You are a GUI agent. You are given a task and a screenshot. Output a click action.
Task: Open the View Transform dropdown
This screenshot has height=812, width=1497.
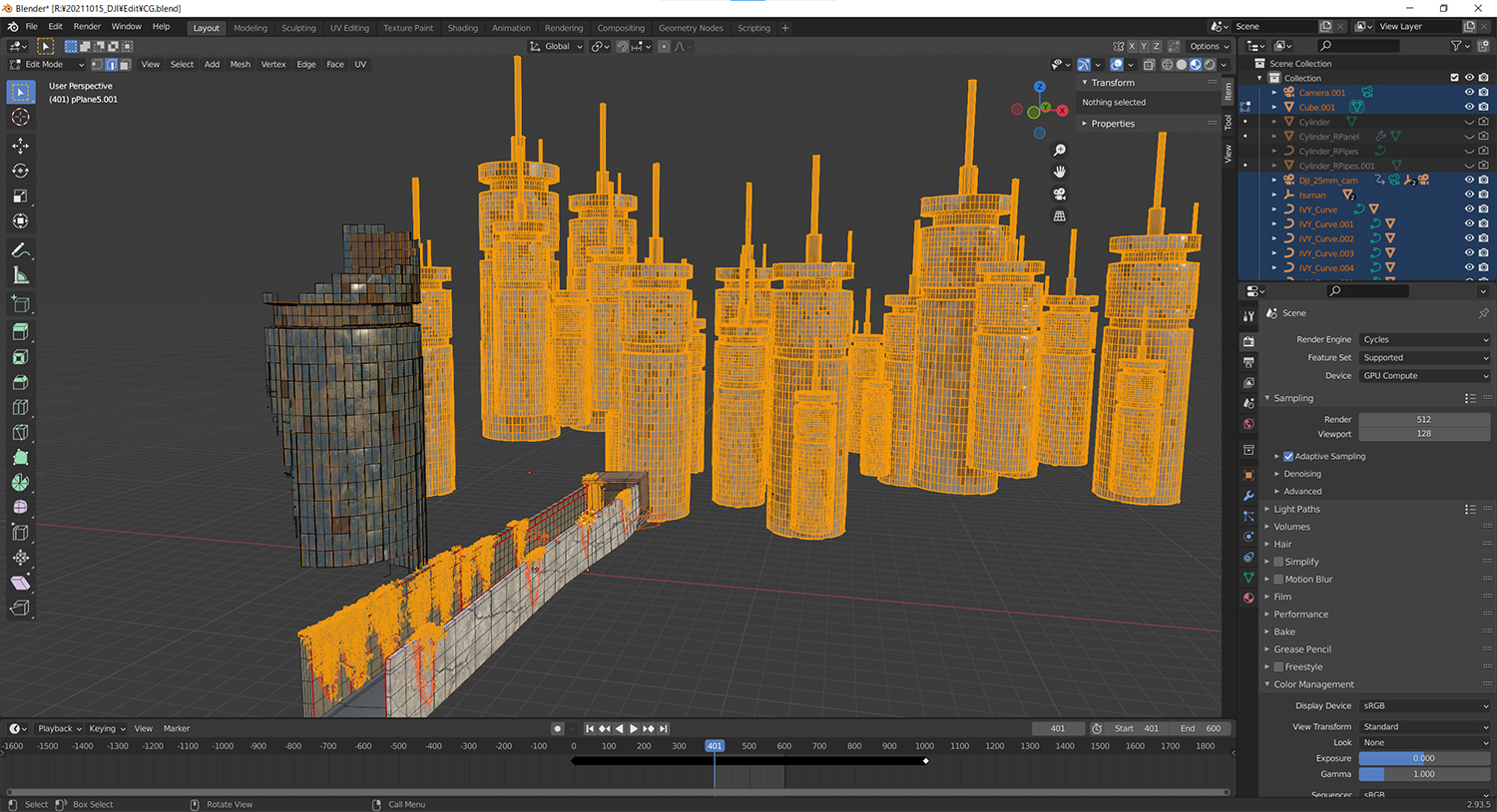click(x=1424, y=727)
